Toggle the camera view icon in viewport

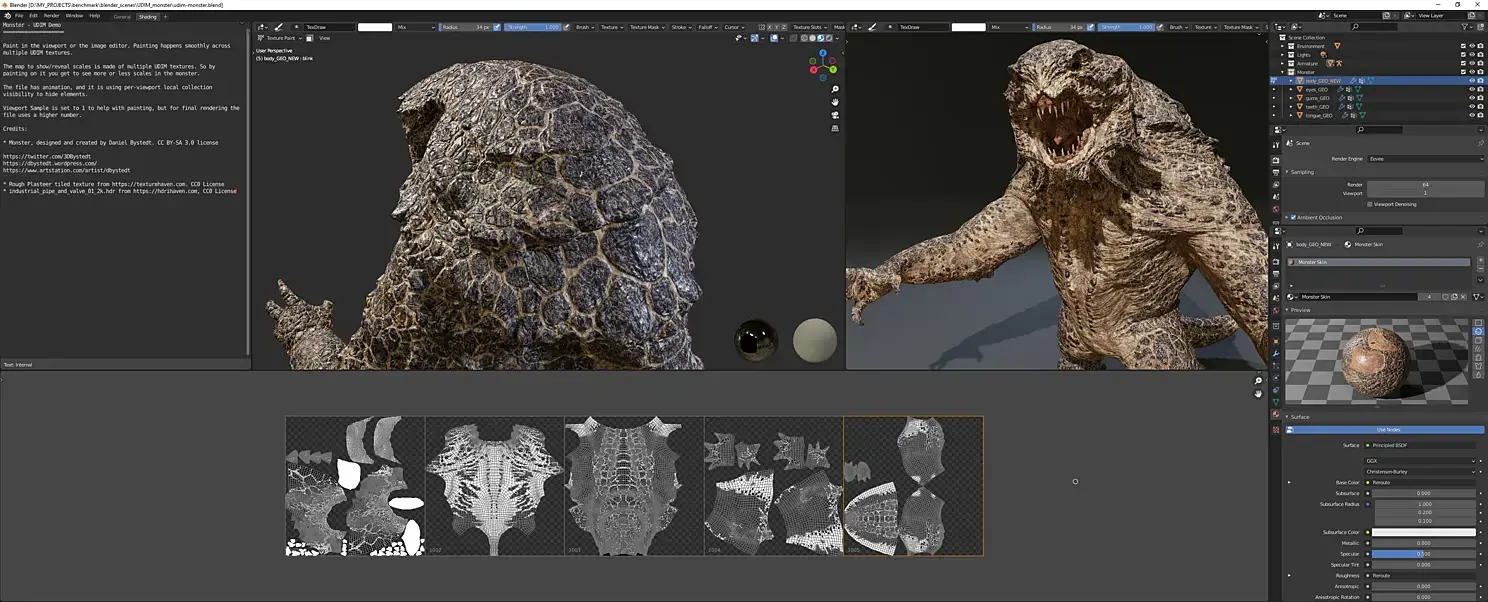point(835,116)
